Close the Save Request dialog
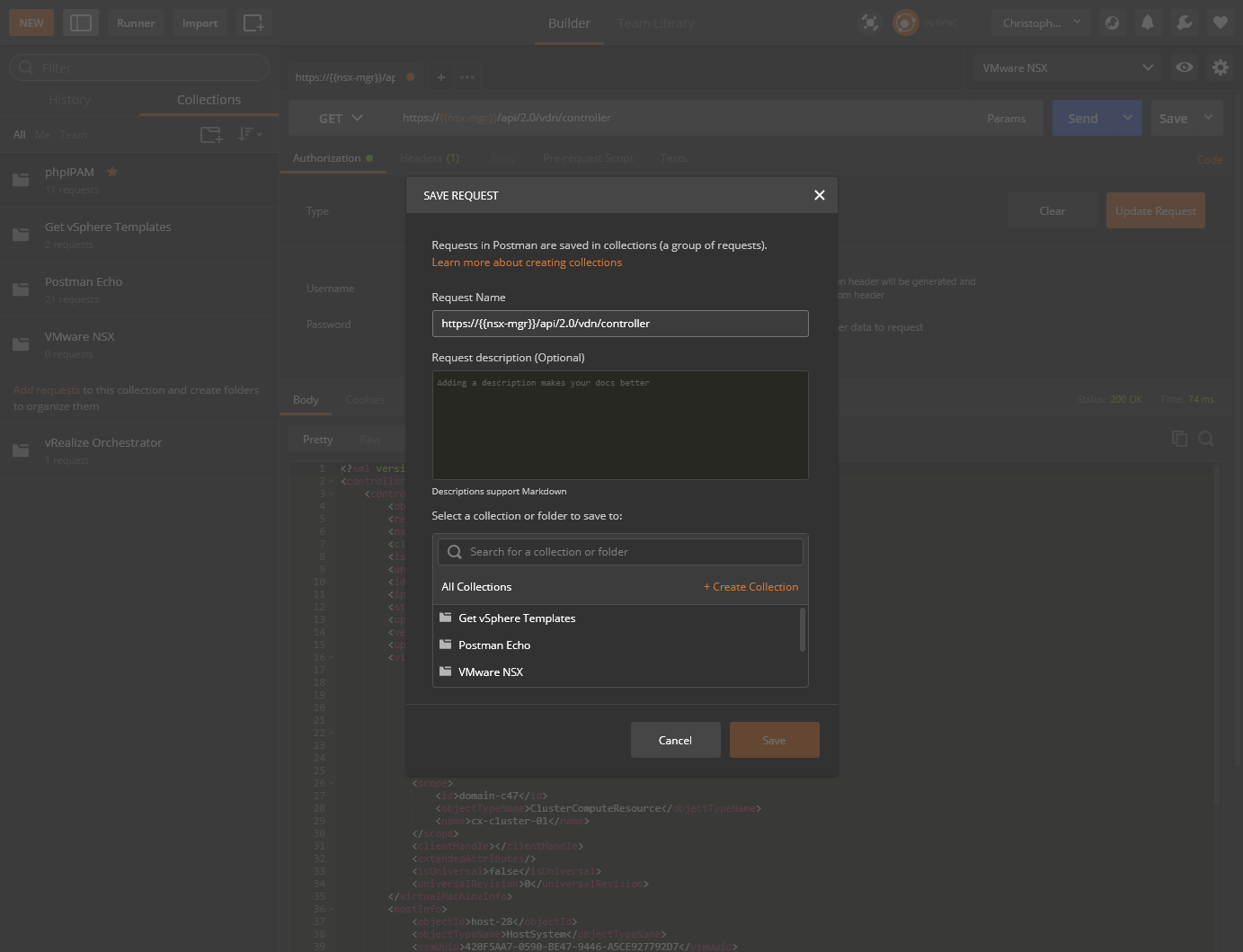 click(x=819, y=195)
